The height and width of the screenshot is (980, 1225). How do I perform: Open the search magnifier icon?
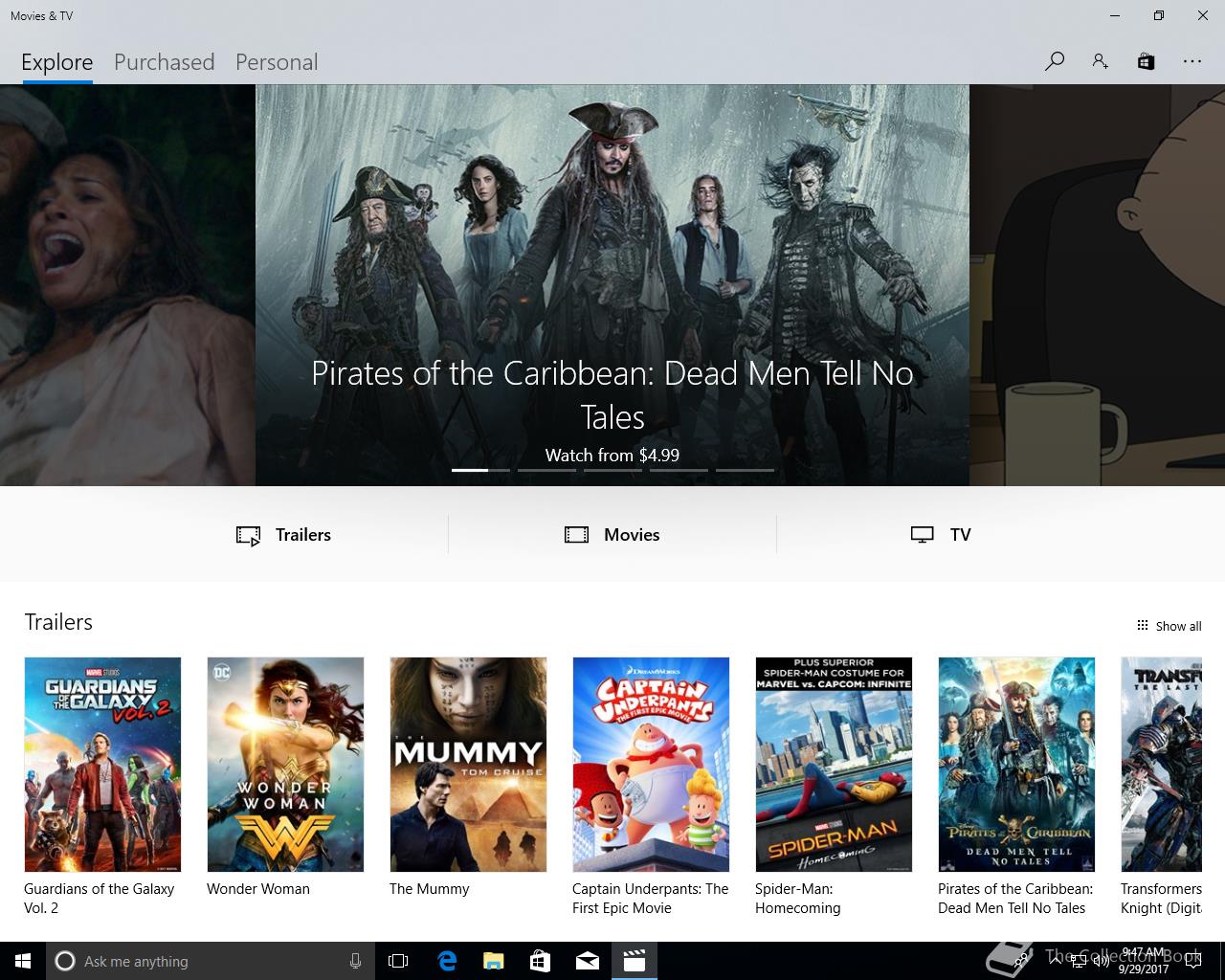[x=1054, y=61]
